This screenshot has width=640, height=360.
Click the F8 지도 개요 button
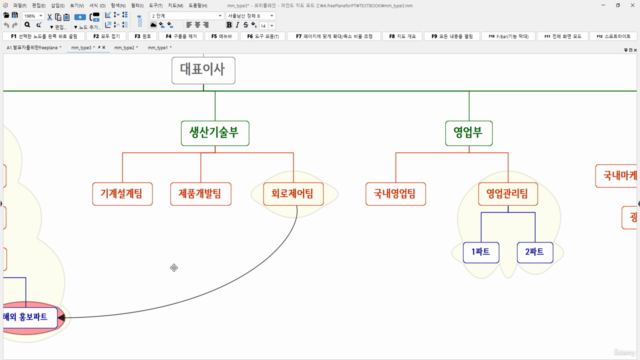click(x=402, y=36)
